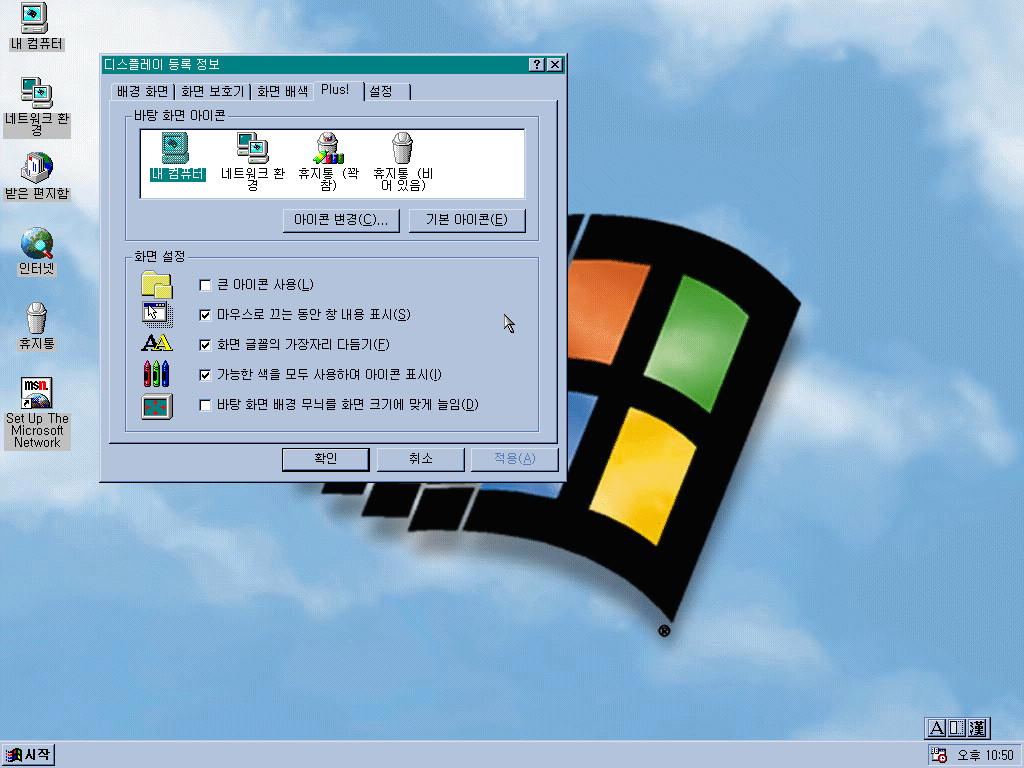Cancel with the 취소 button

(421, 459)
